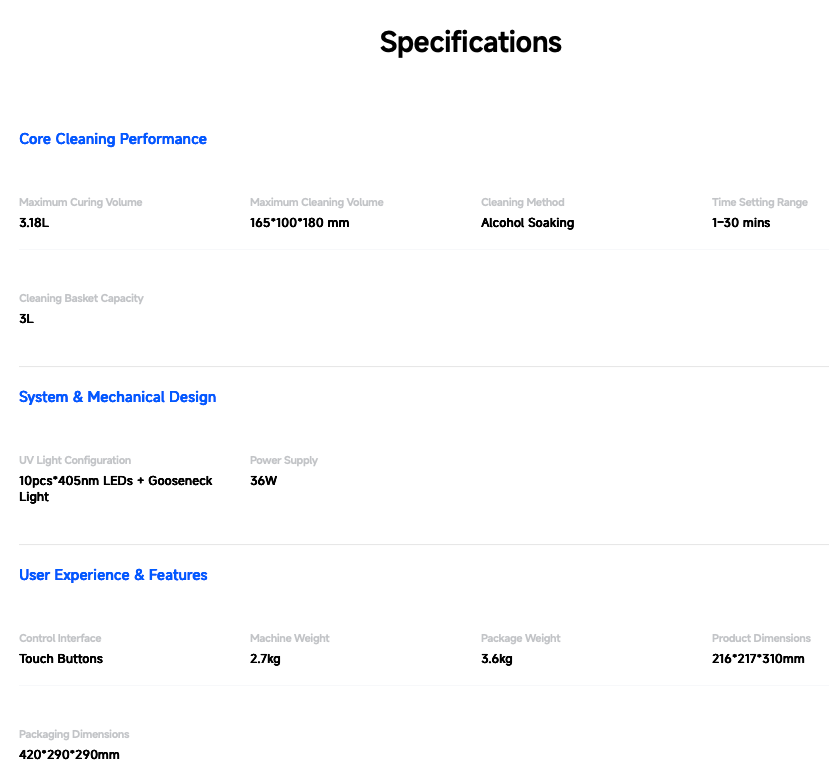Click the Alcohol Soaking value

point(527,223)
